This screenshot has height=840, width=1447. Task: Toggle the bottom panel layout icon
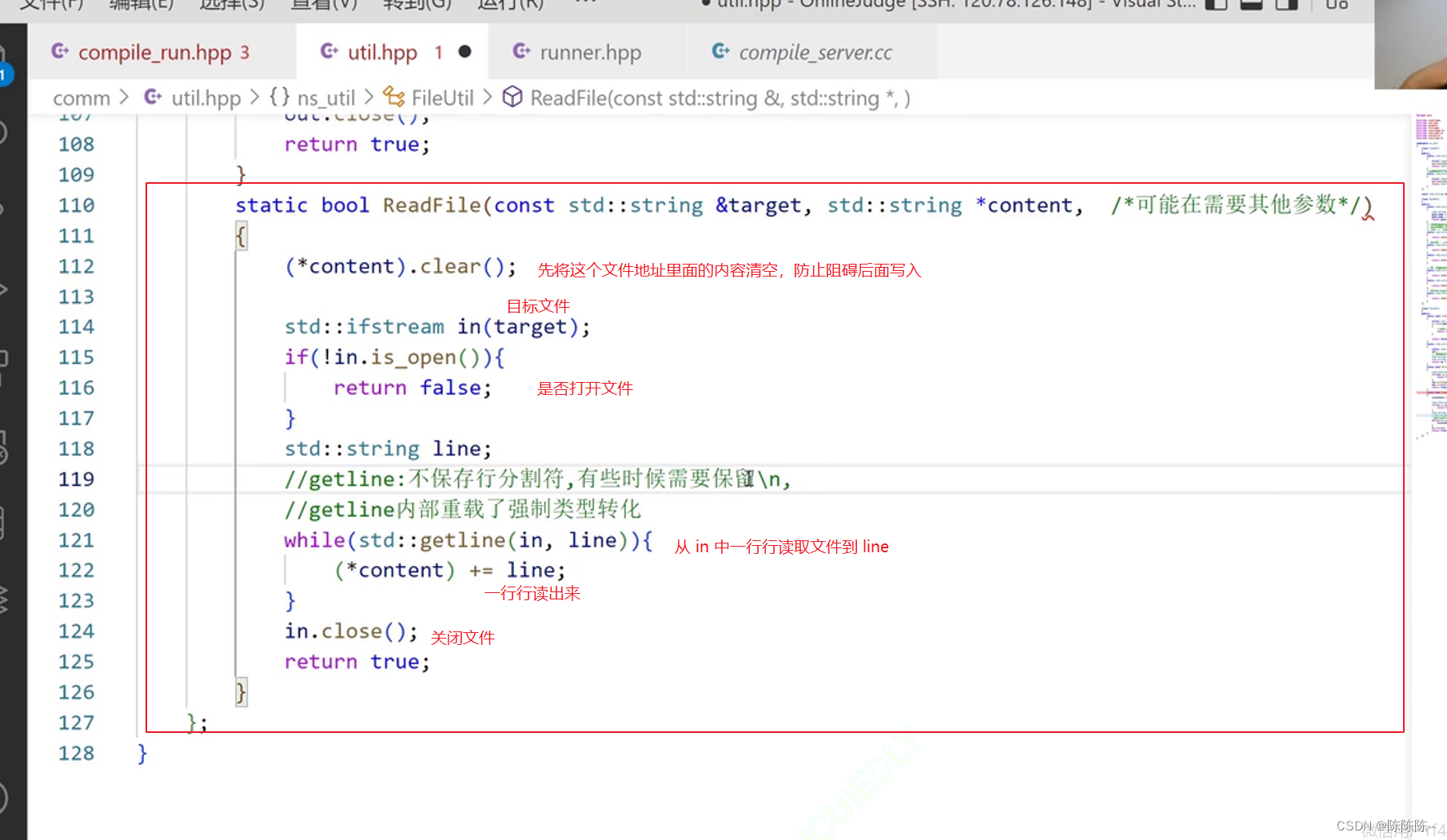click(1251, 4)
